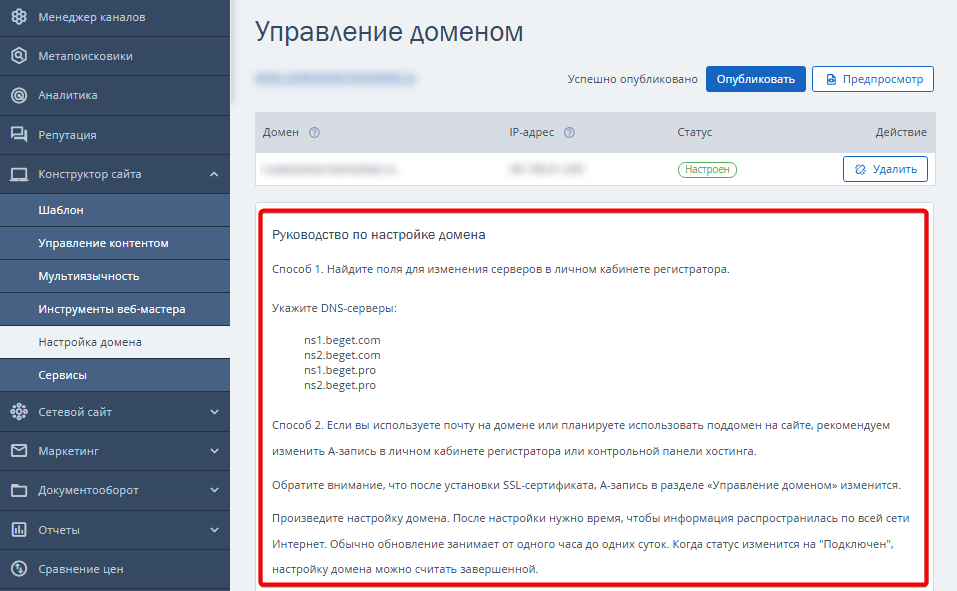Click the blurred domain name table cell
This screenshot has width=957, height=591.
point(329,169)
